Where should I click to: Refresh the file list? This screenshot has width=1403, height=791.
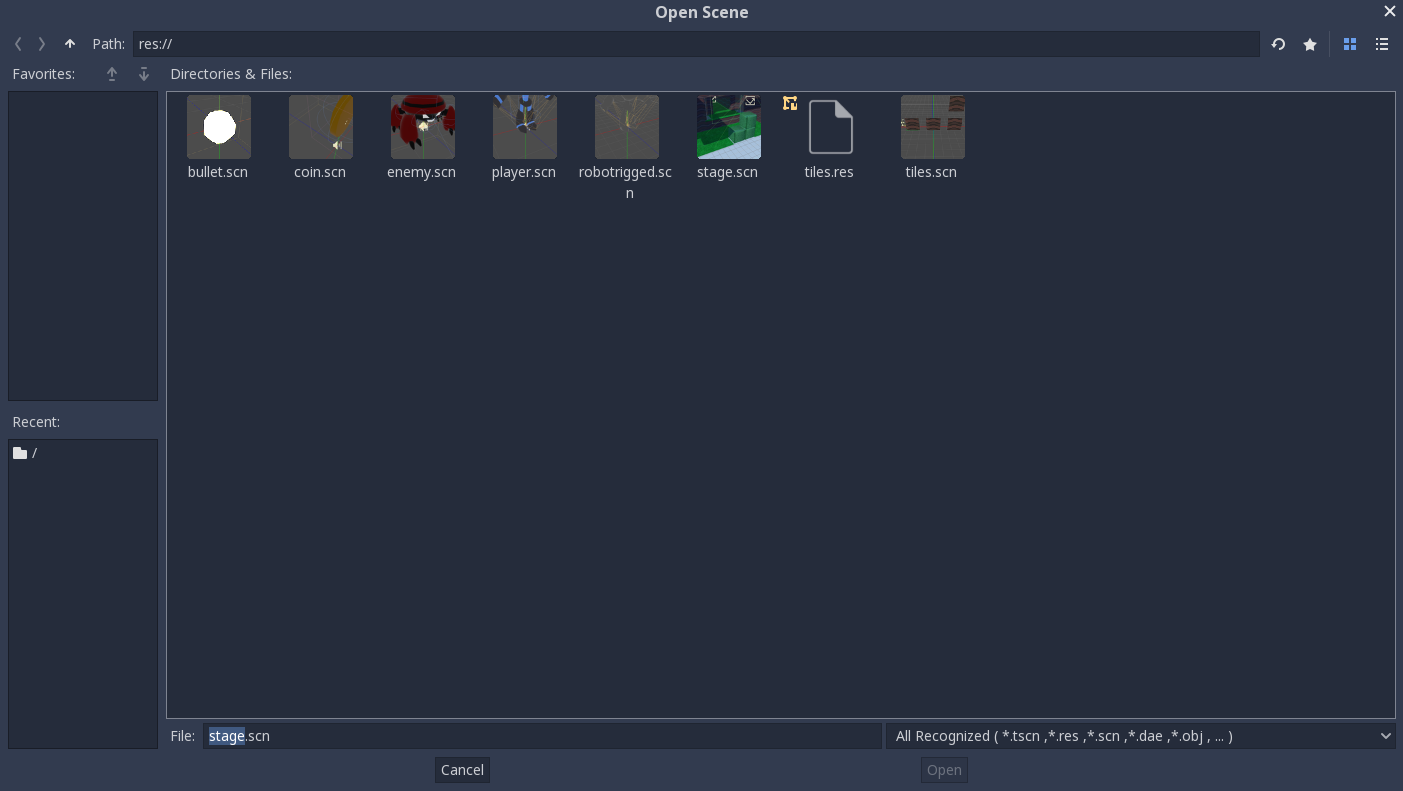(x=1278, y=44)
